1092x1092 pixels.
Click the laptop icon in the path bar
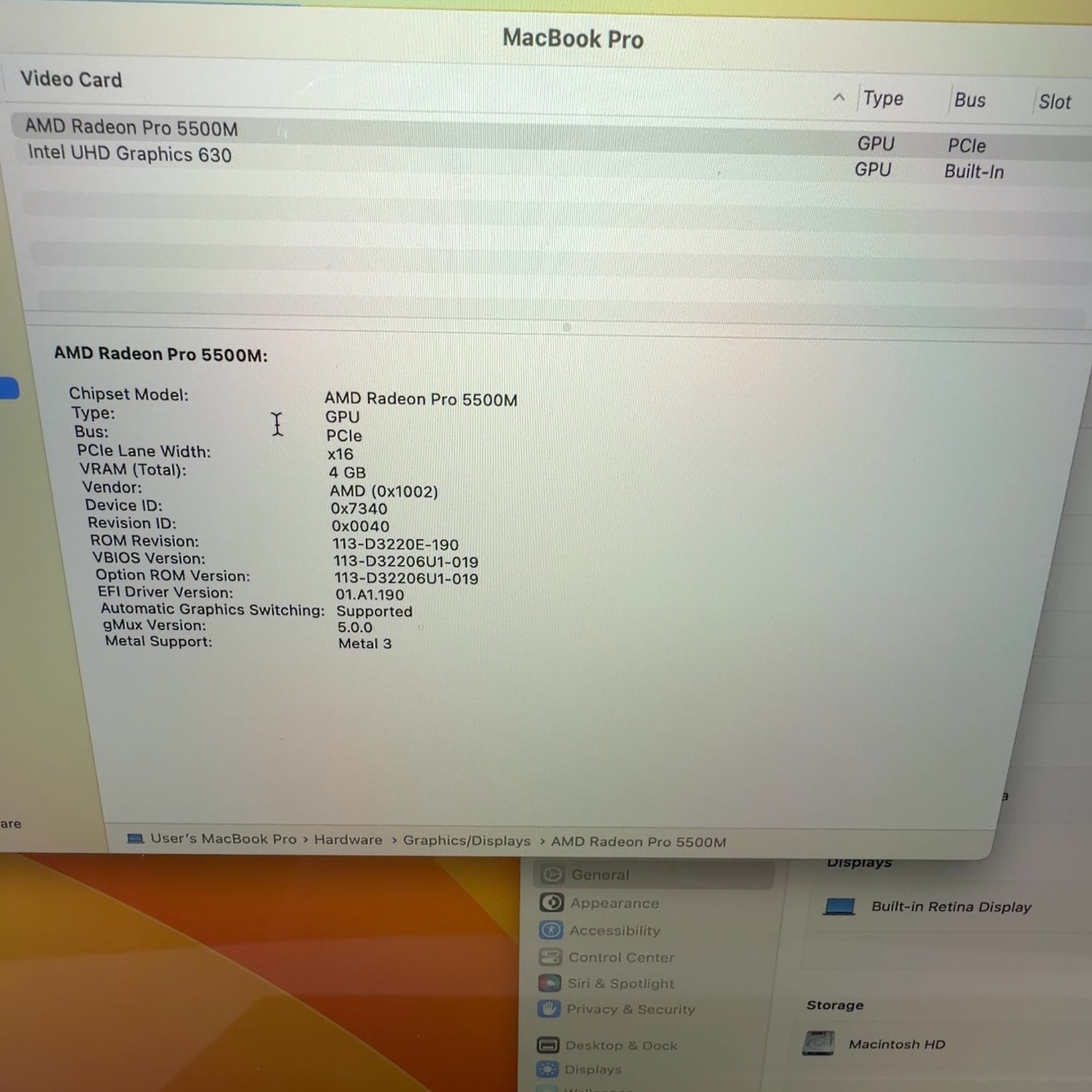point(135,839)
